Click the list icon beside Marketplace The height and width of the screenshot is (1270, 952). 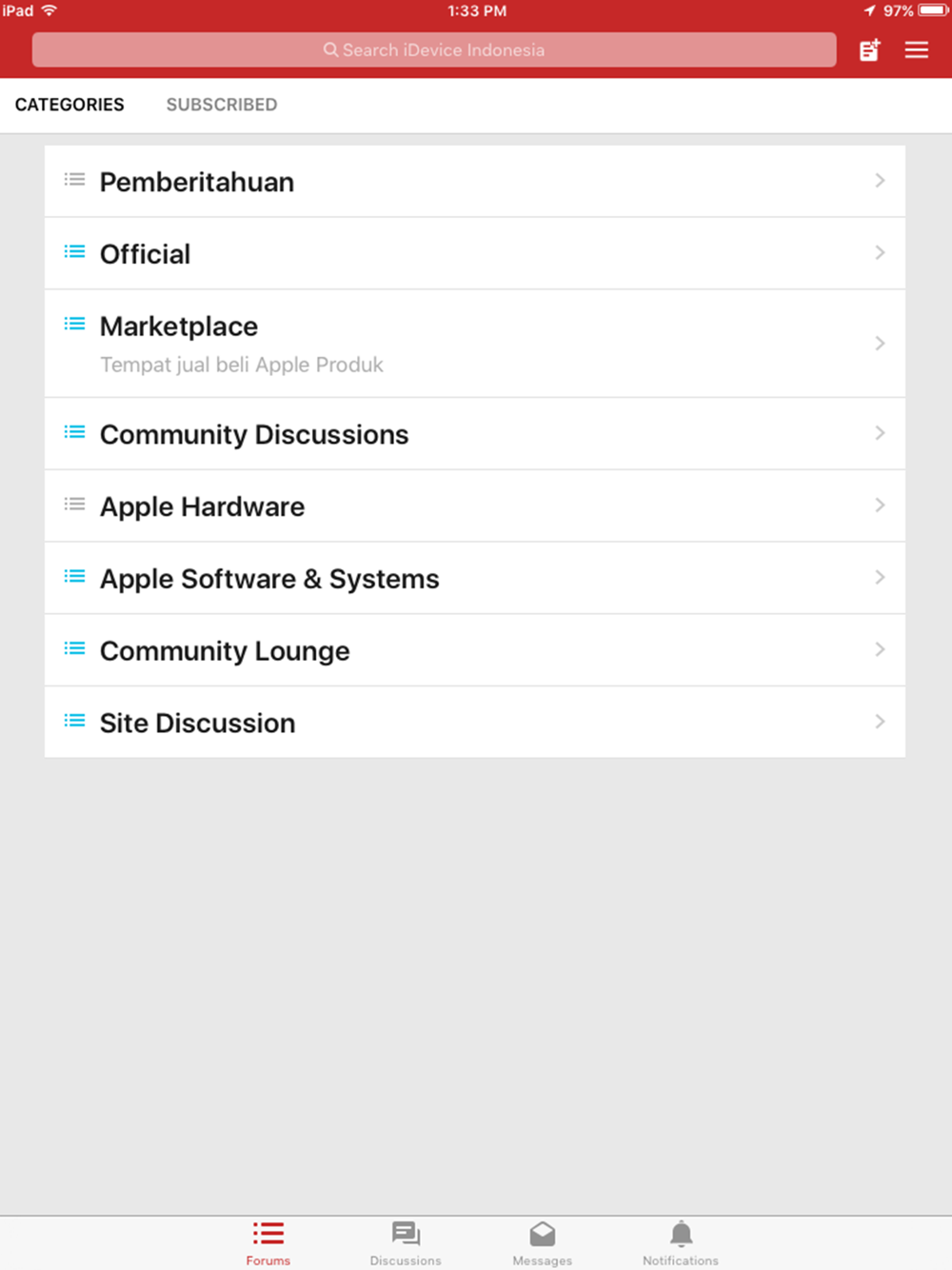click(74, 325)
